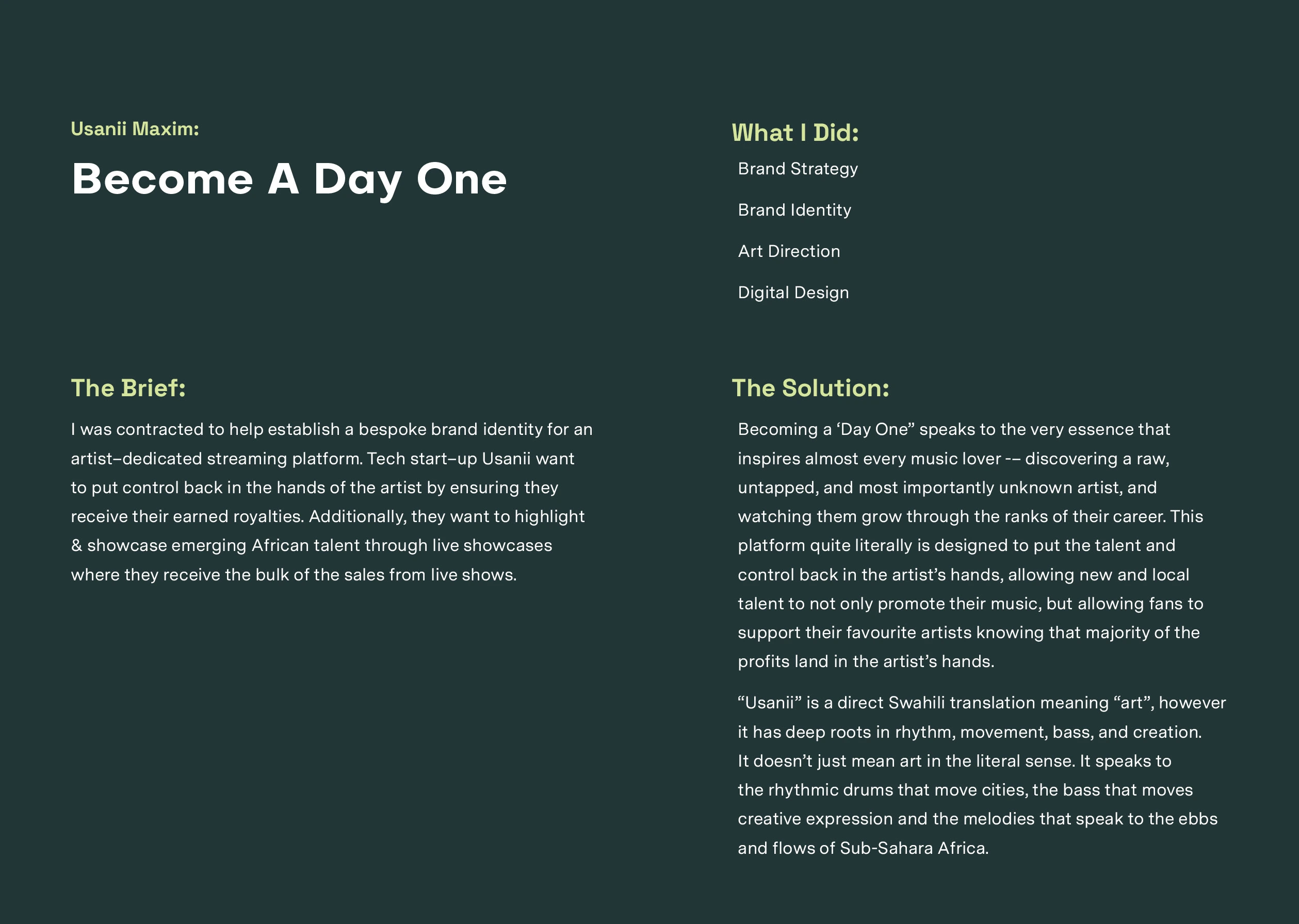This screenshot has width=1299, height=924.
Task: Click the line starting "& showcase emerging African"
Action: (x=311, y=546)
